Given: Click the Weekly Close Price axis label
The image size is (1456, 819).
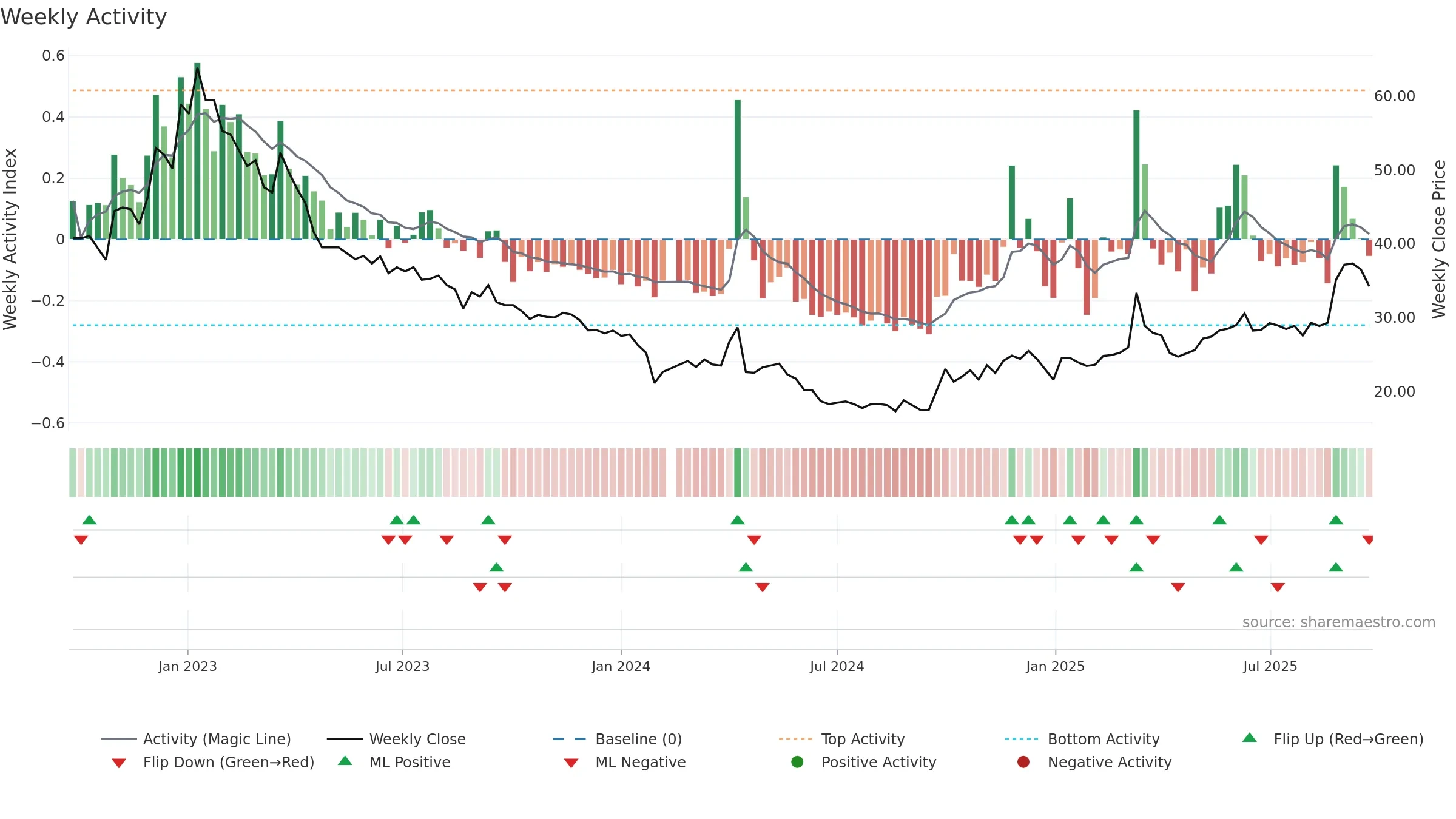Looking at the screenshot, I should [1439, 239].
